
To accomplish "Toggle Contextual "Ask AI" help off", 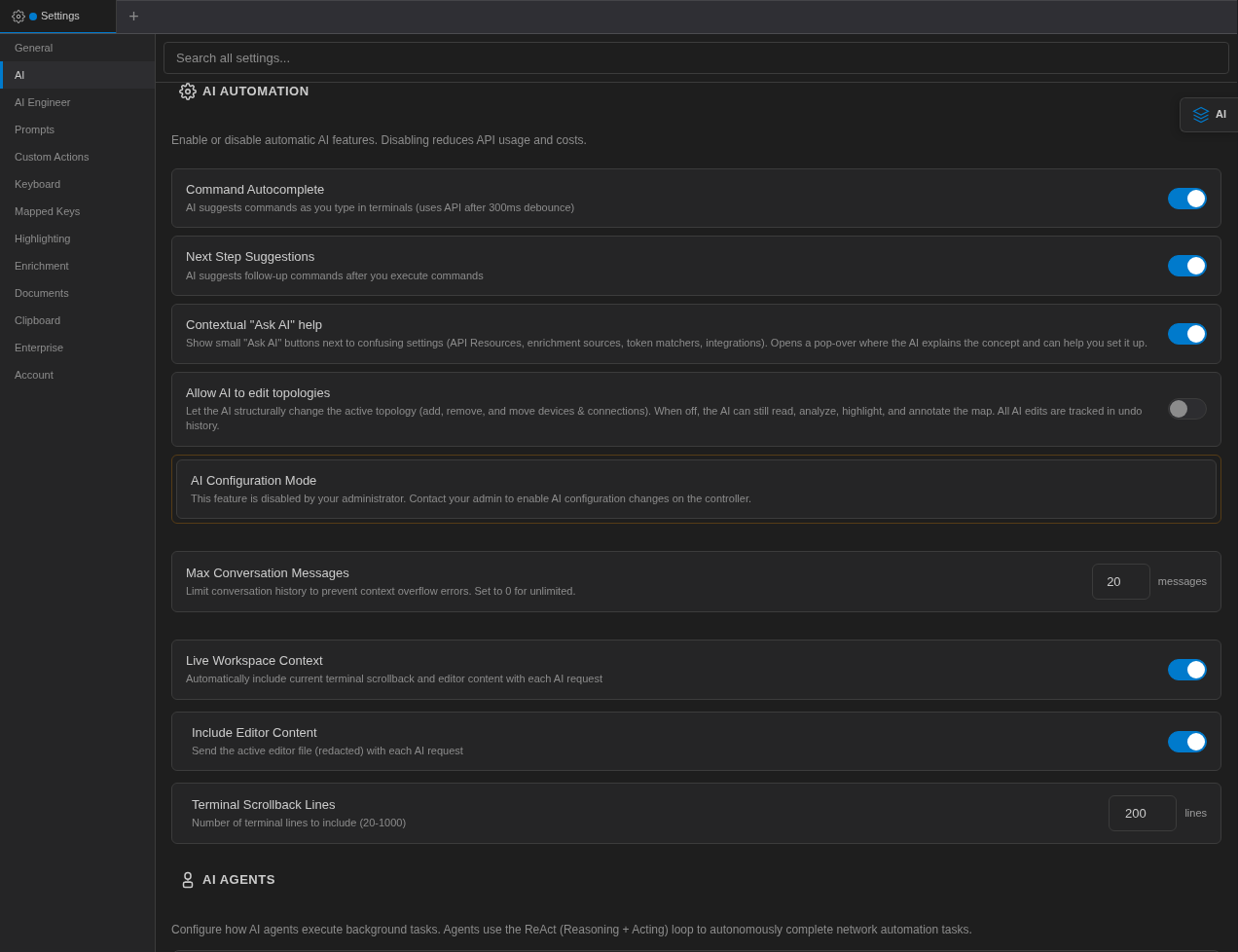I will pos(1187,334).
